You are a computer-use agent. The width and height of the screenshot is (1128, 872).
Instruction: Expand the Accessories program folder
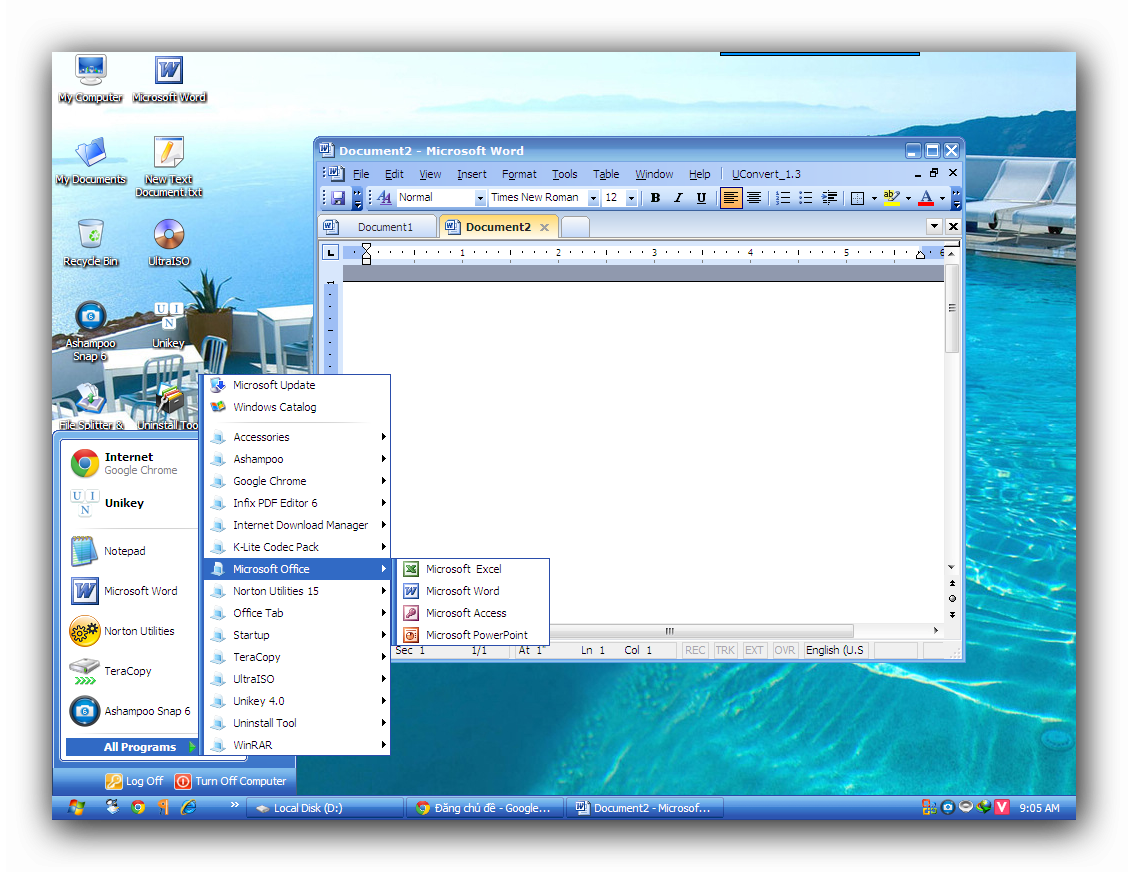tap(297, 437)
